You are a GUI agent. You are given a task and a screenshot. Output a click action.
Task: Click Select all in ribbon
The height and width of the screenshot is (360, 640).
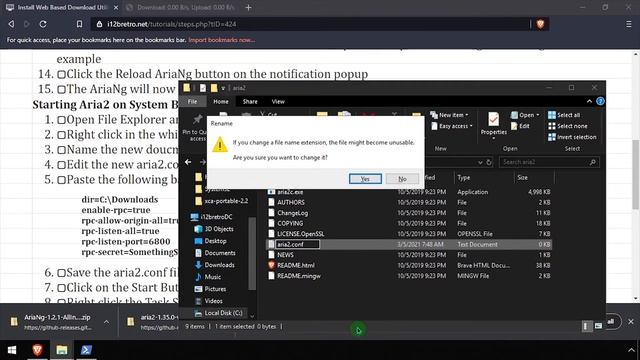coord(564,115)
